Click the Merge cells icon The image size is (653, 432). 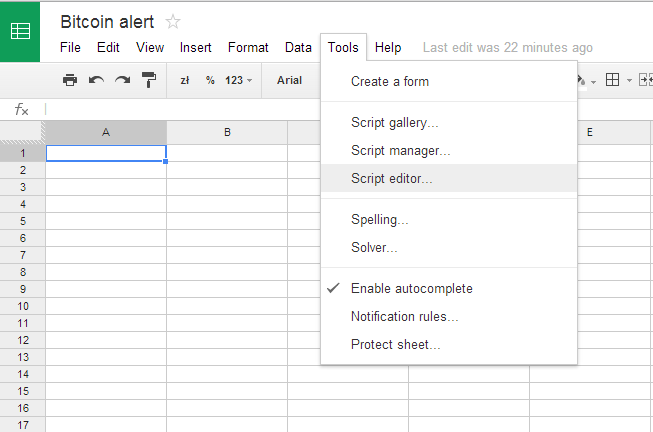click(x=646, y=80)
